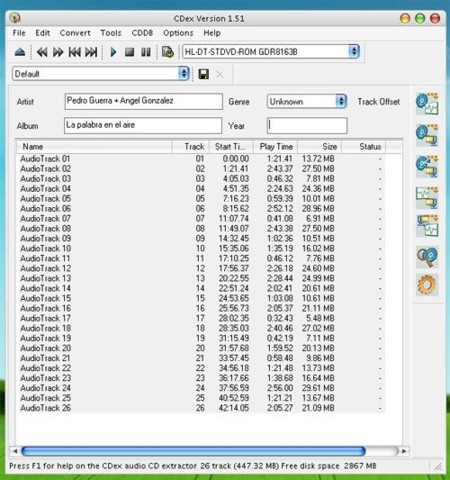Click the eject CD icon

[x=20, y=52]
